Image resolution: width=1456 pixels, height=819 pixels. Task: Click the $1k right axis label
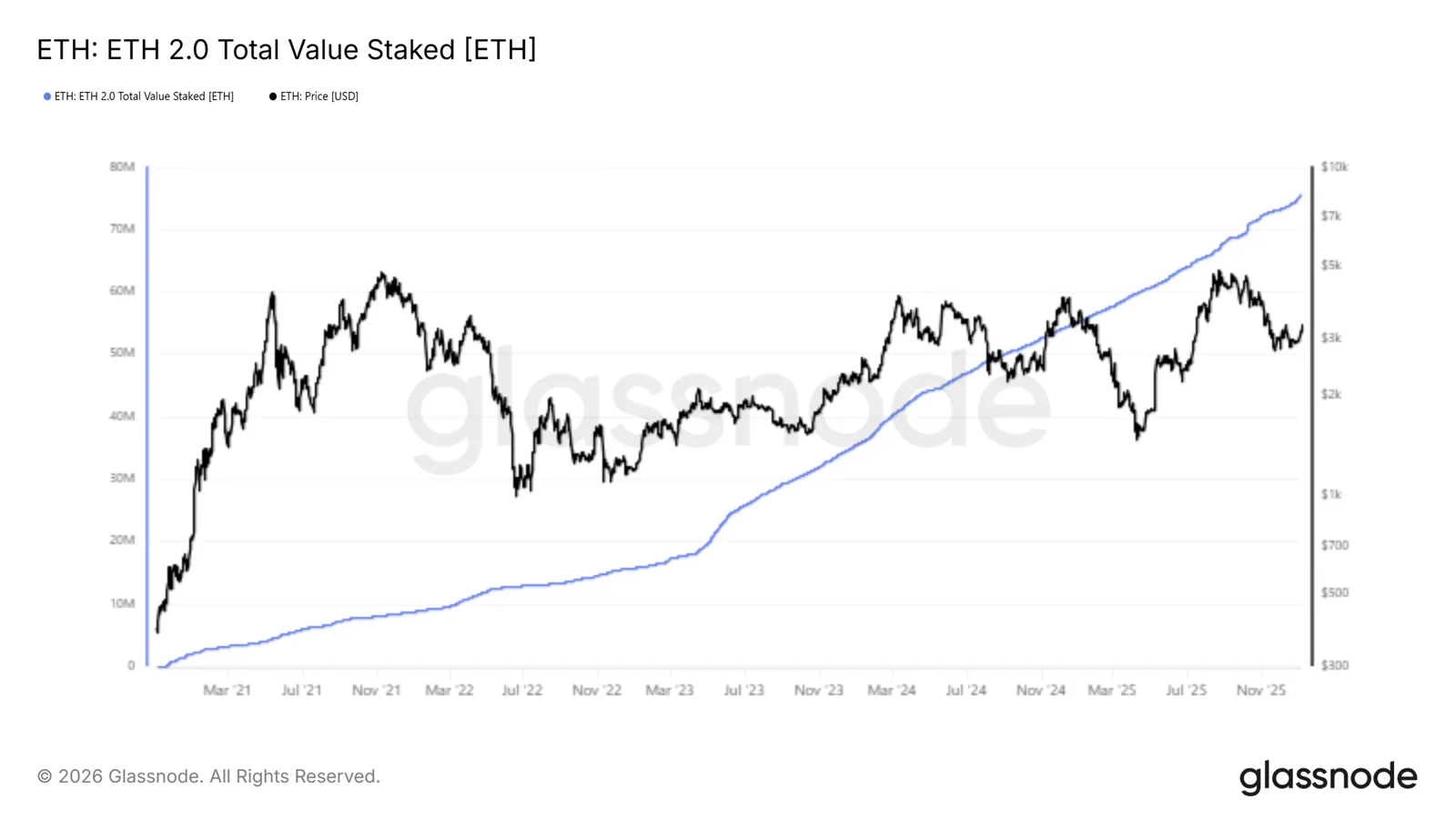[x=1331, y=494]
